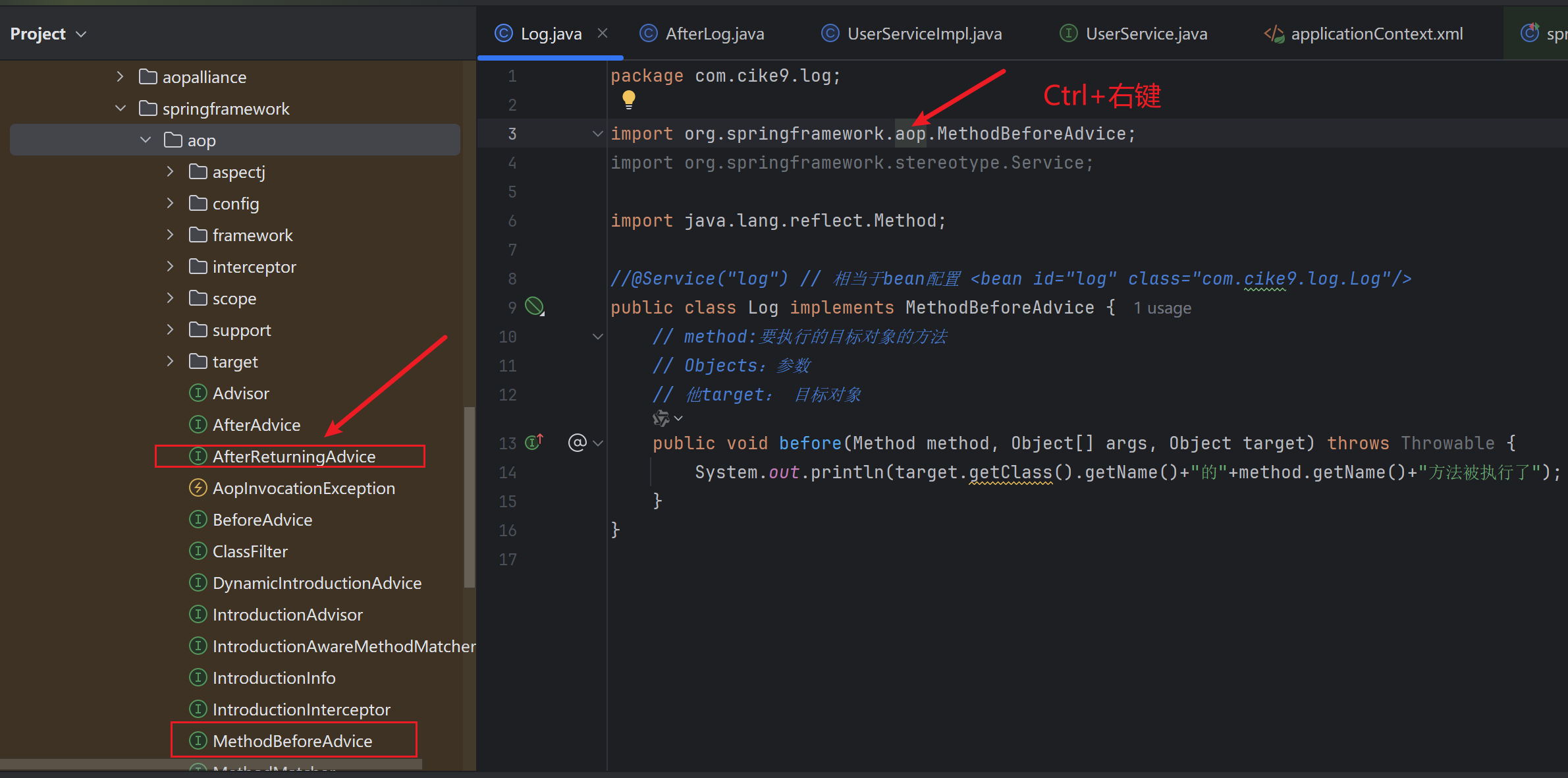Image resolution: width=1568 pixels, height=778 pixels.
Task: Click the project tree horizontal scrollbar
Action: coord(211,764)
